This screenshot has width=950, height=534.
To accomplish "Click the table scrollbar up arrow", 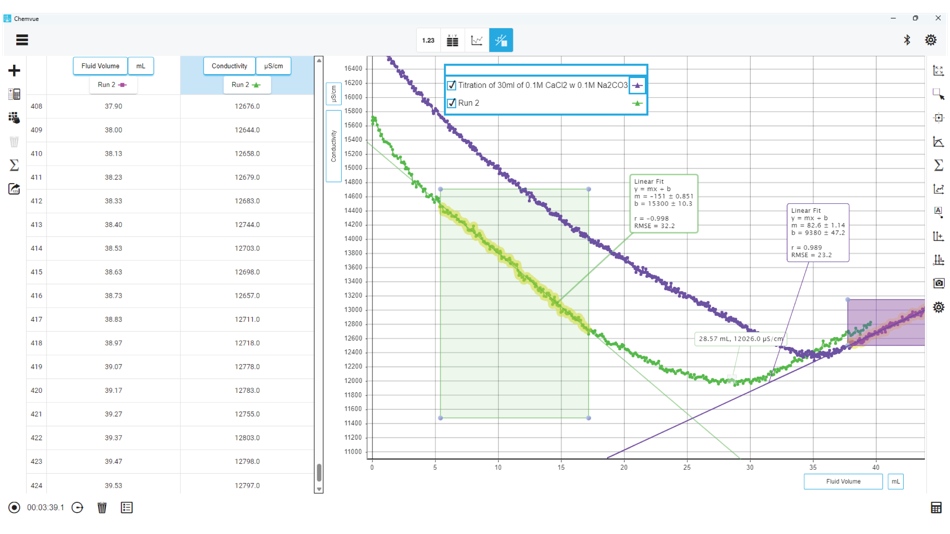I will (319, 61).
